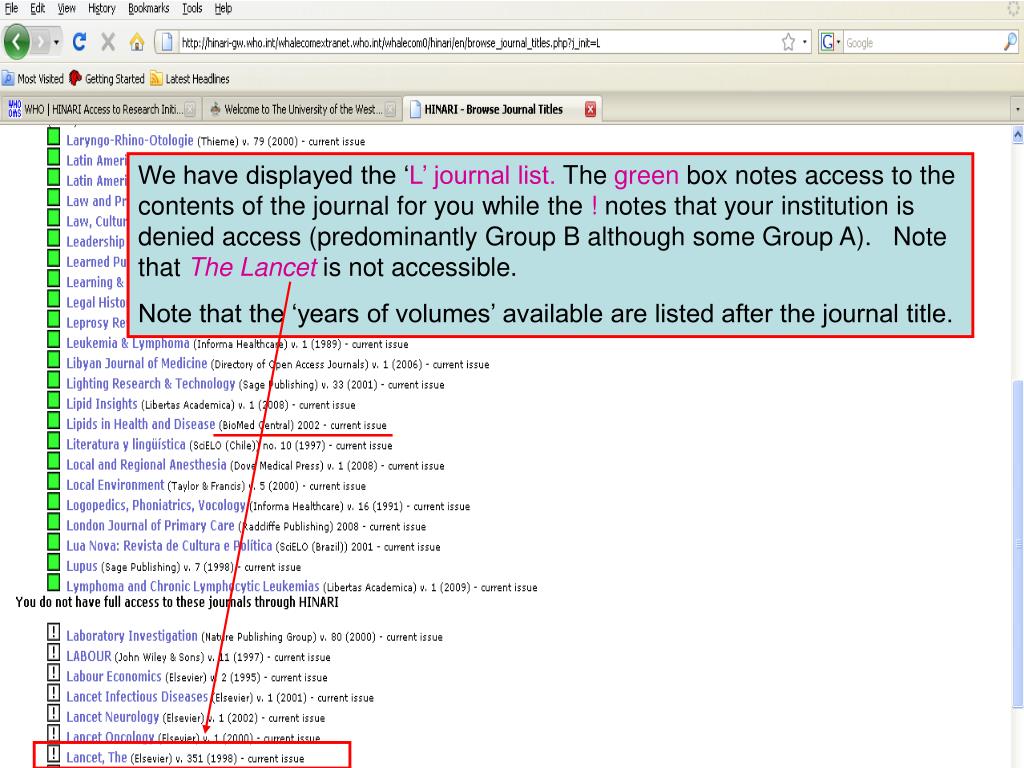
Task: Click the scrollbar up arrow
Action: 1017,135
